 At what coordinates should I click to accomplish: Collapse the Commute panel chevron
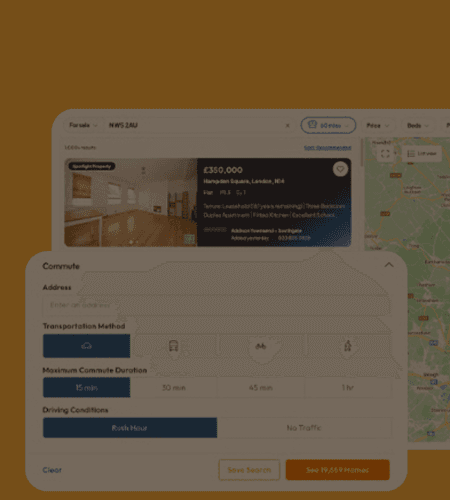tap(389, 265)
